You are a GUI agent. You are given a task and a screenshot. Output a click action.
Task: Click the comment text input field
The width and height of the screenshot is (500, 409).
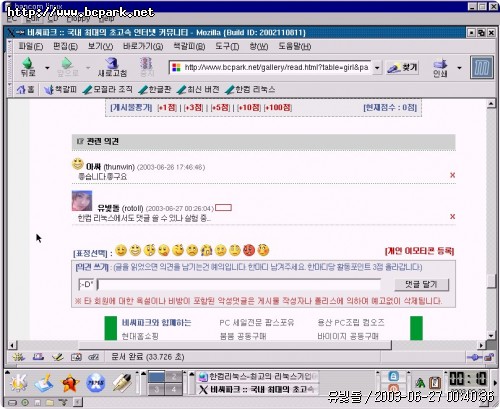239,285
